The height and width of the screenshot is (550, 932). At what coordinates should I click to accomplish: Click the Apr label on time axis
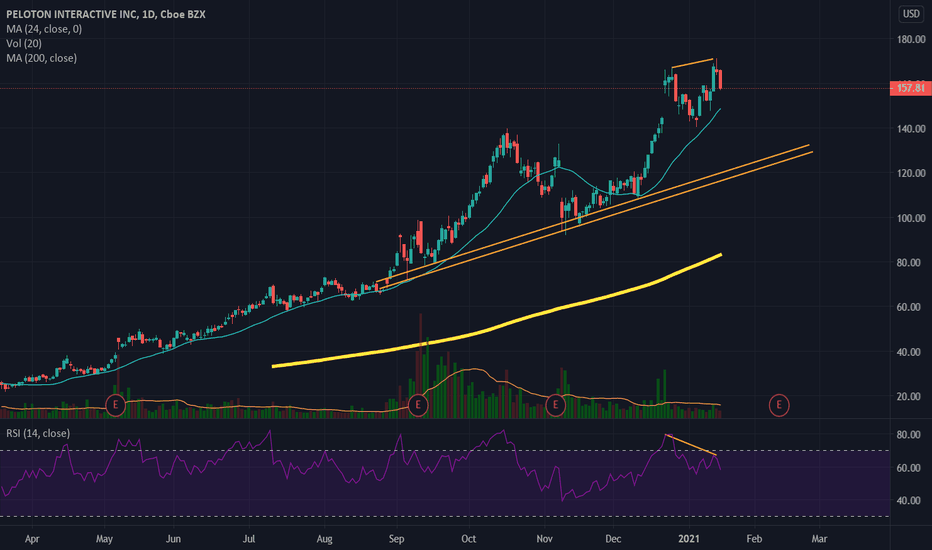pos(32,539)
